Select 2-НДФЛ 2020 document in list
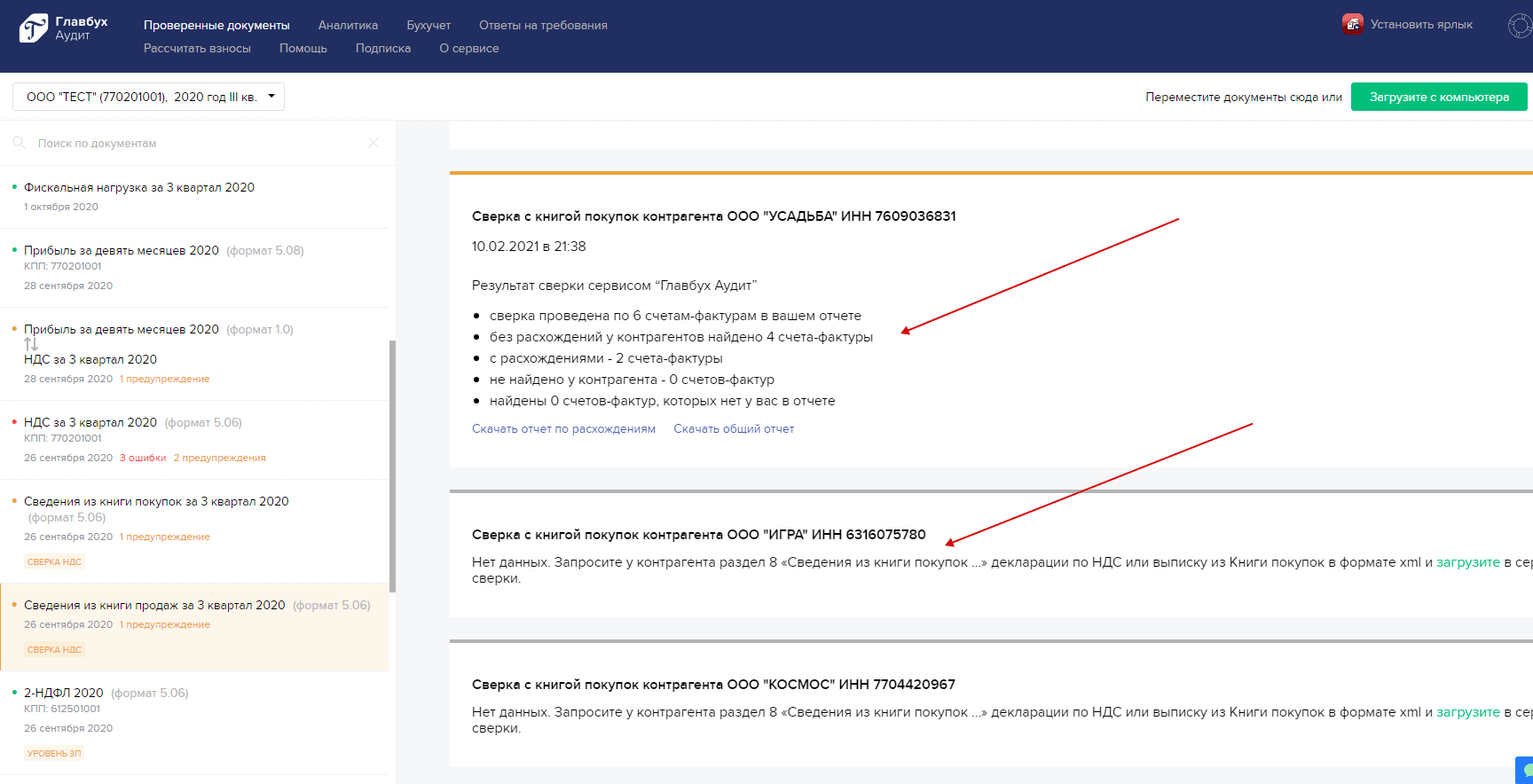Screen dimensions: 1533x784 tap(64, 693)
